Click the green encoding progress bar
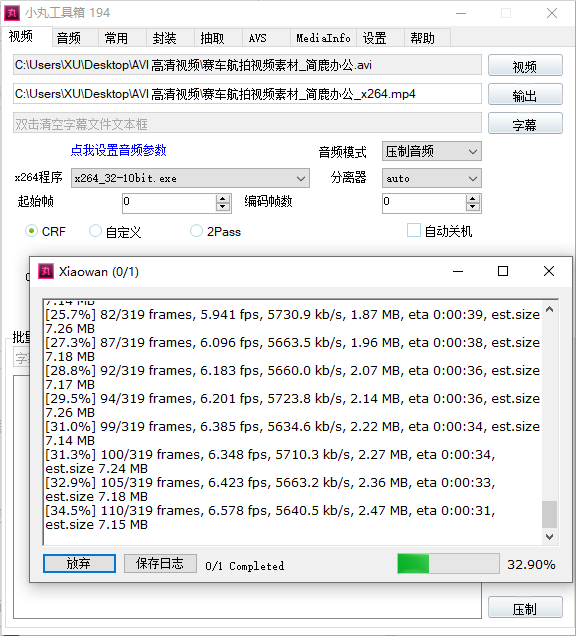 click(x=448, y=564)
